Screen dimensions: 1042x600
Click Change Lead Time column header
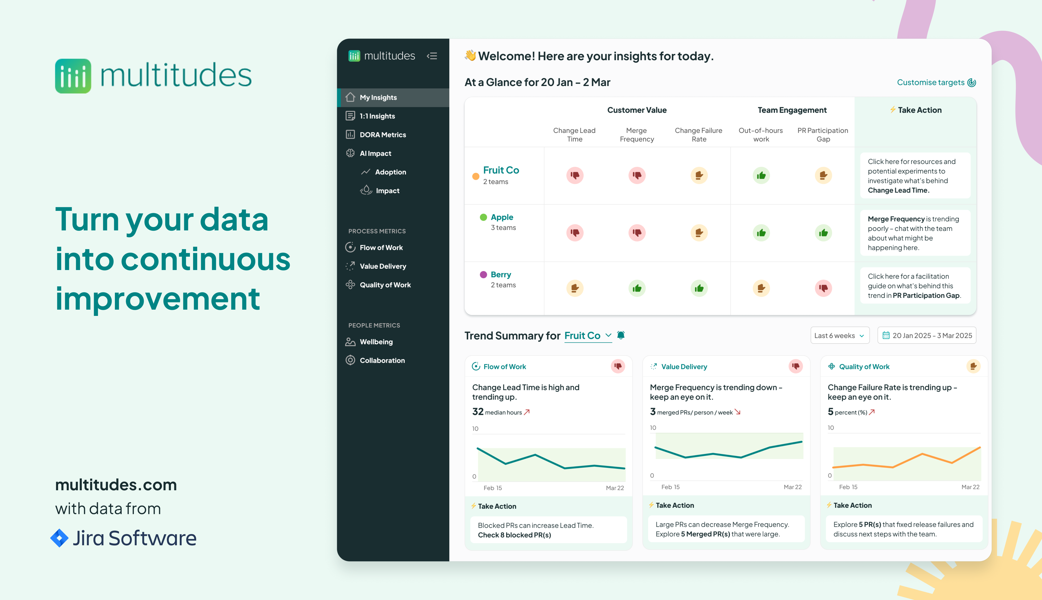point(574,135)
